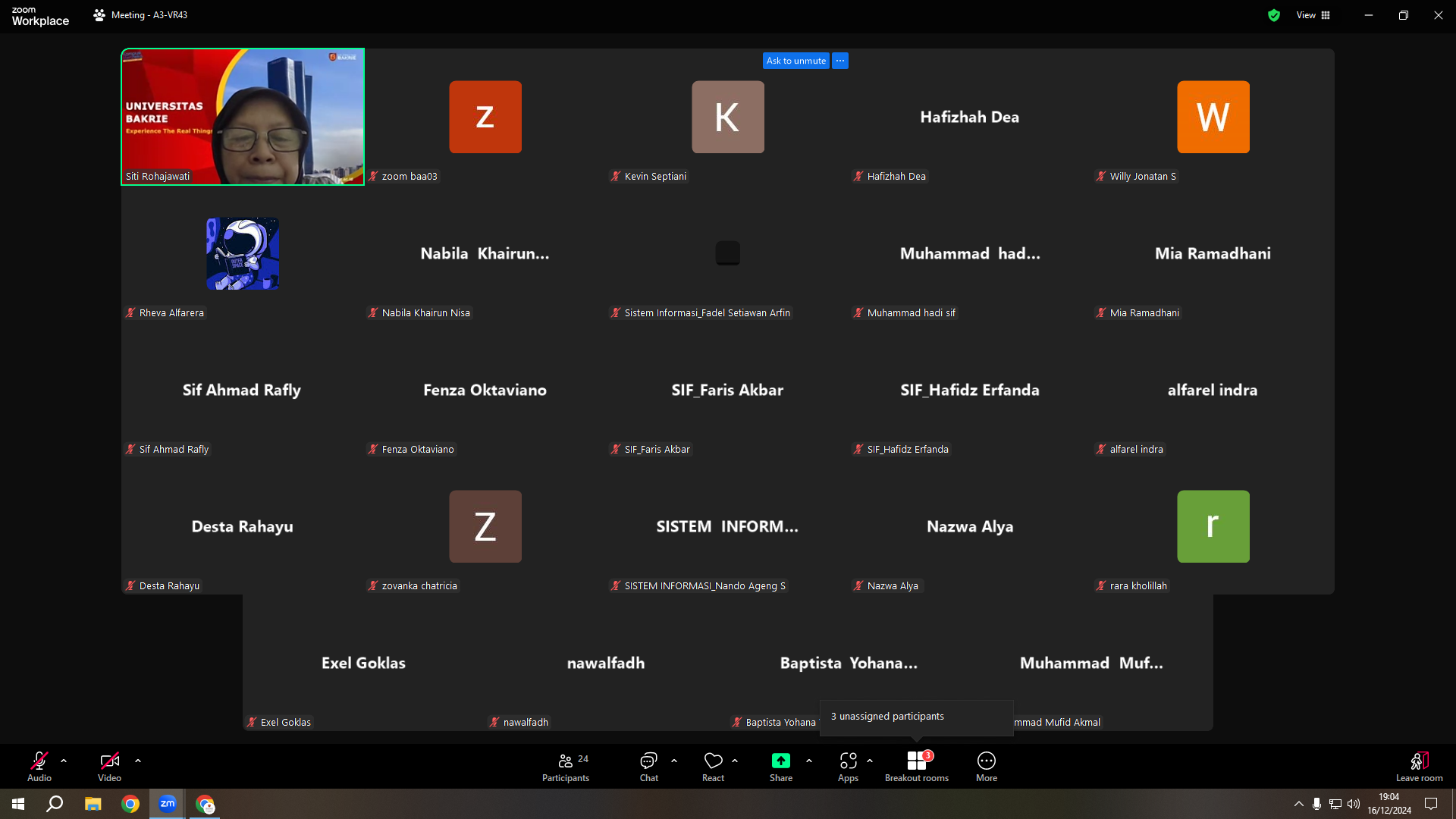Click the 3 unassigned participants tooltip
1456x819 pixels.
pyautogui.click(x=916, y=717)
